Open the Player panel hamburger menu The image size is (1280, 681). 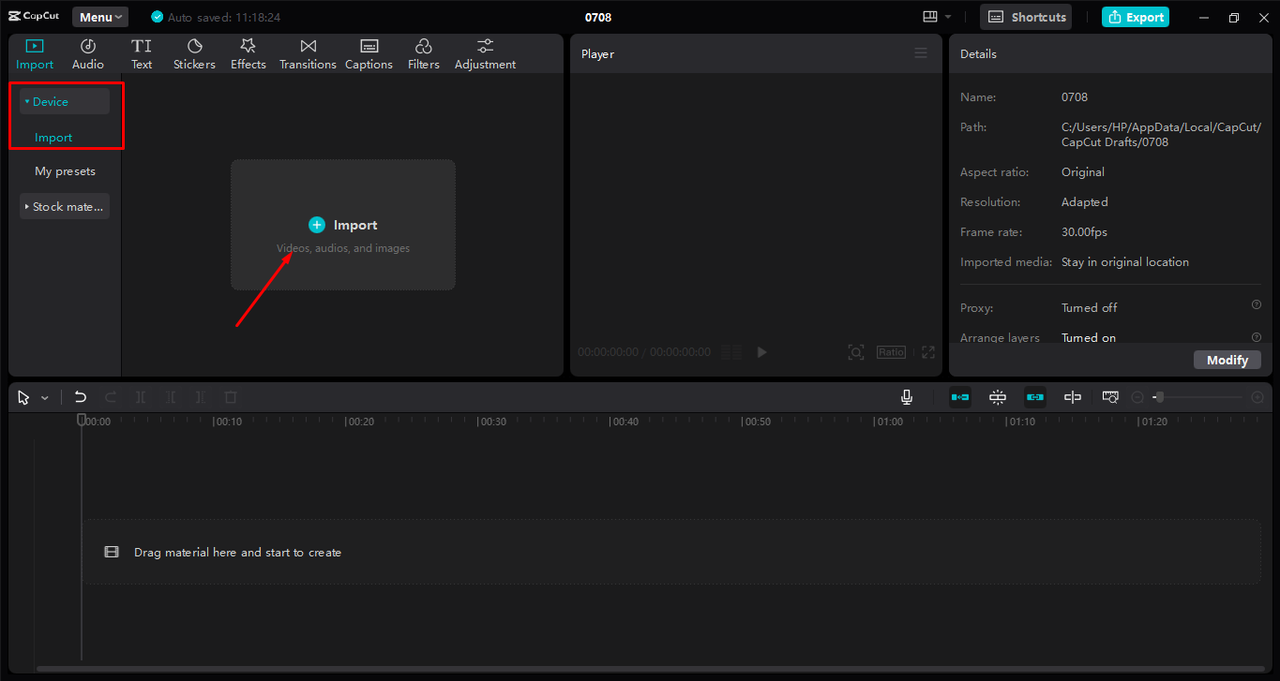[921, 54]
